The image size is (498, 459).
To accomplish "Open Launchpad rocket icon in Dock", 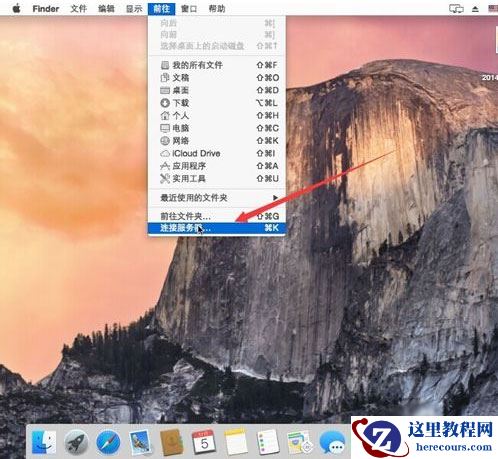I will (76, 442).
